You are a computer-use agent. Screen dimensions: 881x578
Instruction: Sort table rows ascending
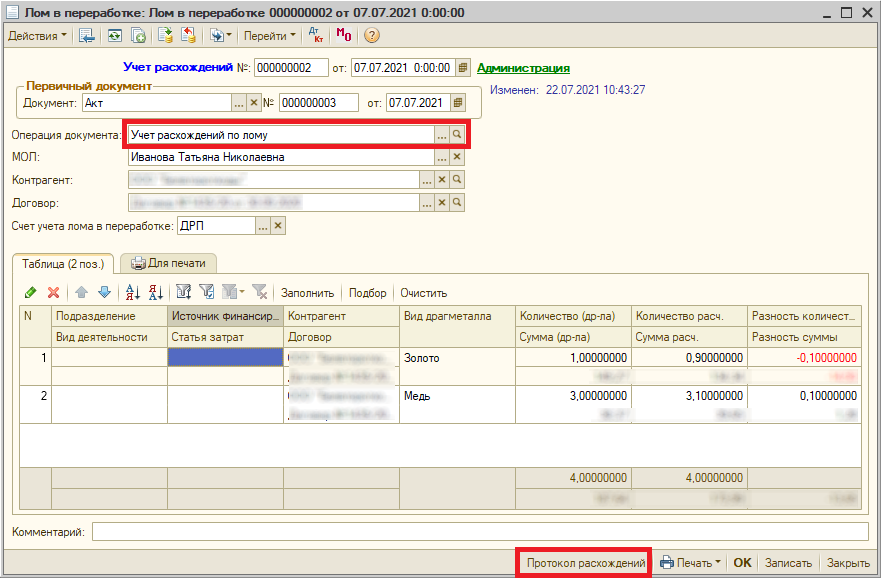click(132, 293)
